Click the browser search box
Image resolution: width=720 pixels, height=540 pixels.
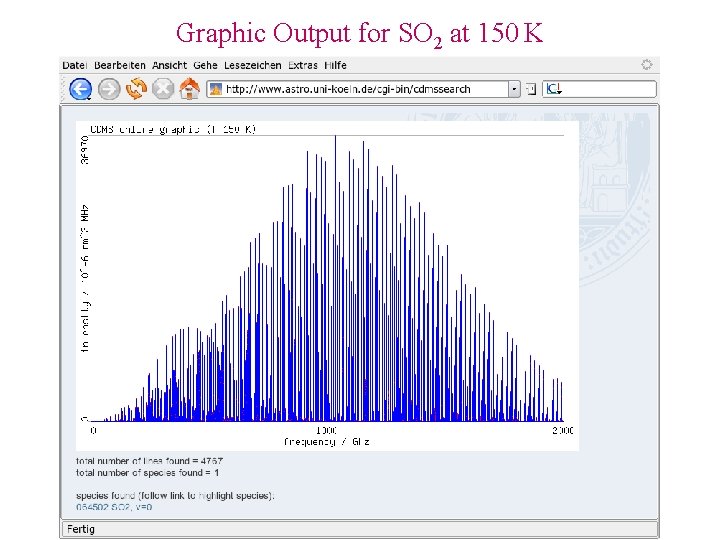tap(599, 89)
